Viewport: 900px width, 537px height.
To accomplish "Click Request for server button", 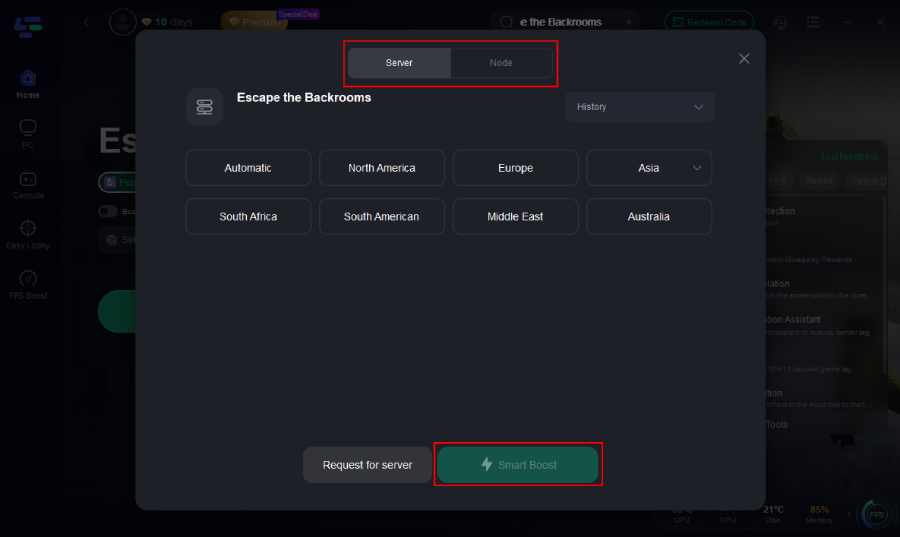I will [x=367, y=465].
